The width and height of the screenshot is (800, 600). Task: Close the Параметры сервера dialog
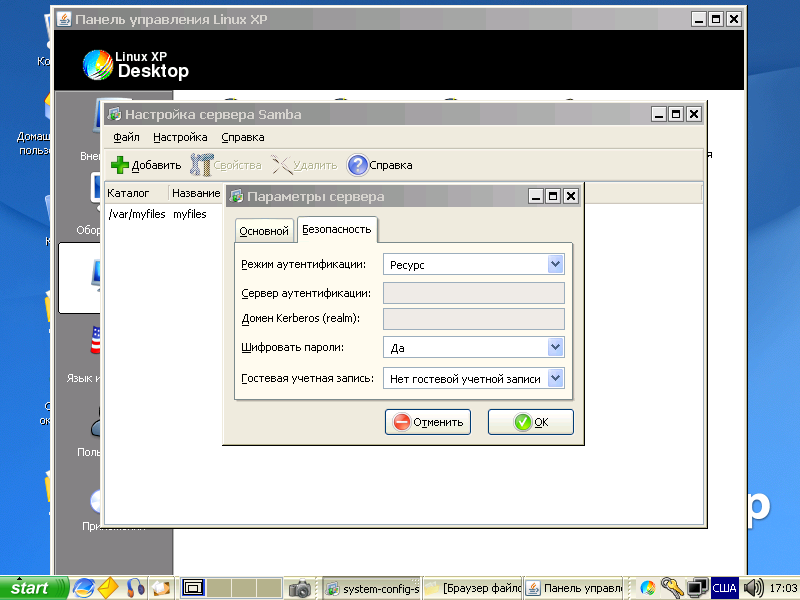pos(571,196)
